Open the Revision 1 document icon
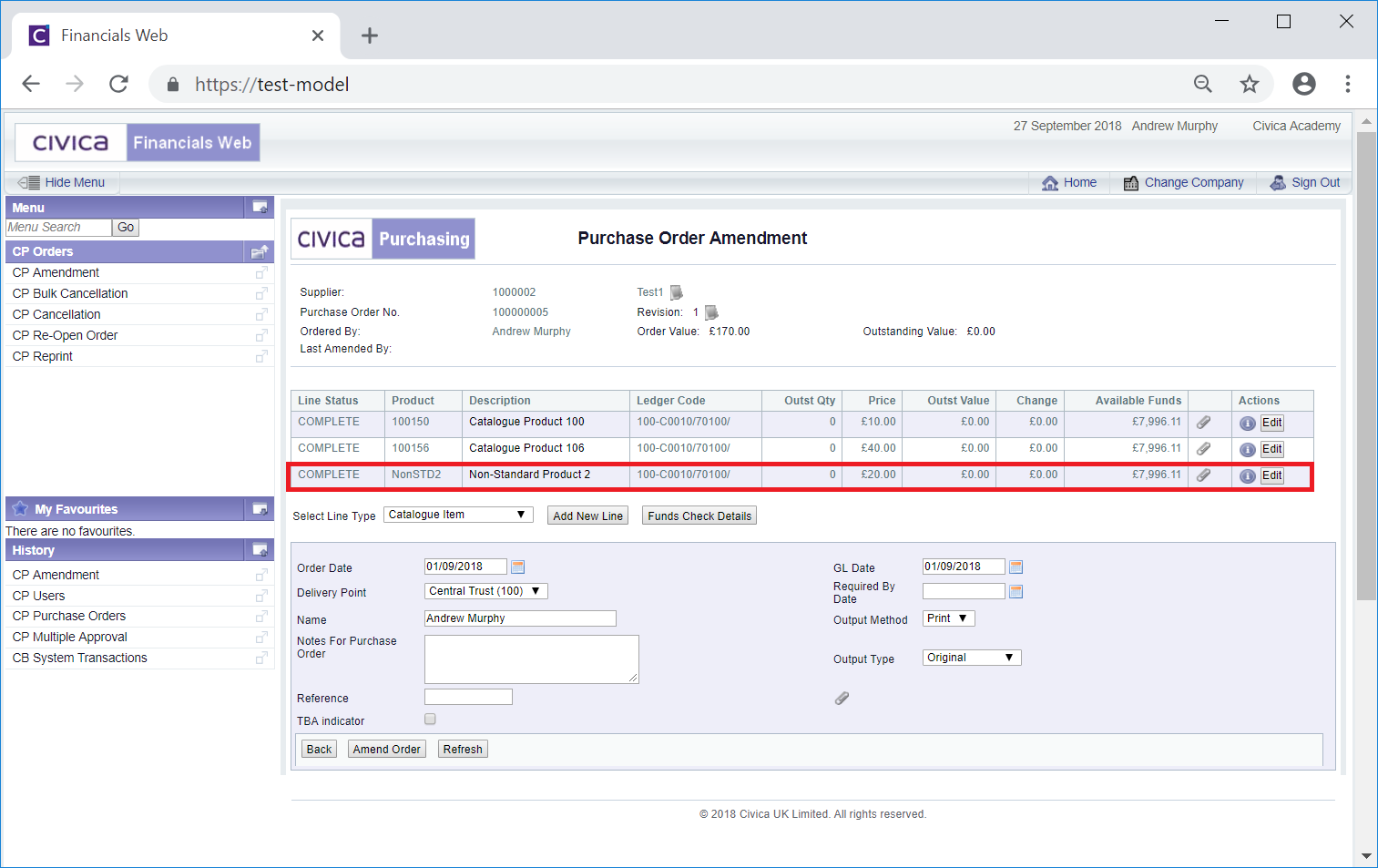 click(x=711, y=312)
